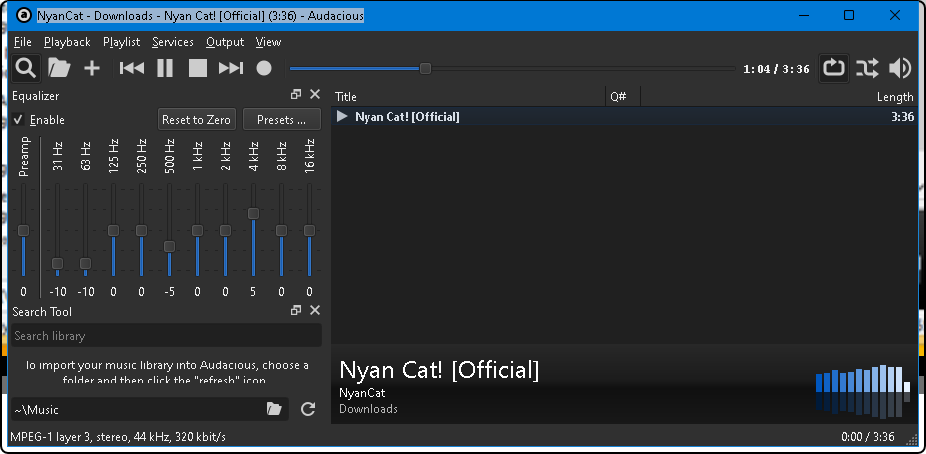Click the record stream circle icon
The image size is (926, 454).
point(264,68)
